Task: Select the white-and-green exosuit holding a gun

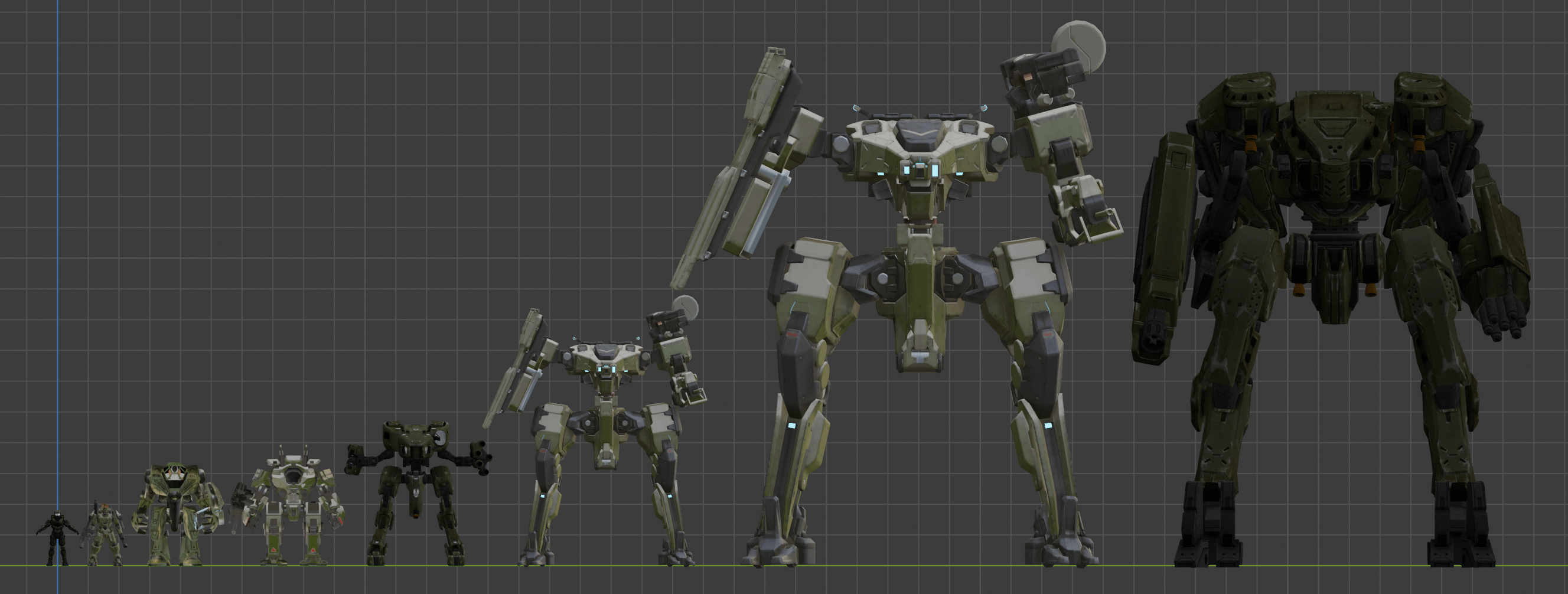Action: (288, 506)
